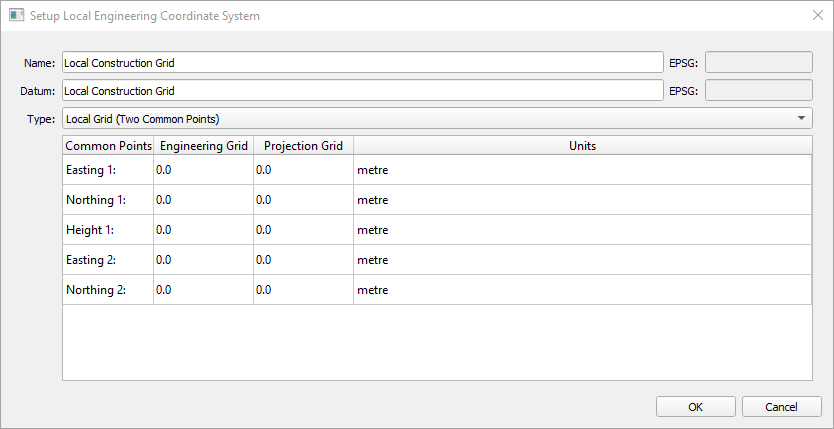This screenshot has height=429, width=834.
Task: Click the Common Points column header
Action: tap(108, 145)
